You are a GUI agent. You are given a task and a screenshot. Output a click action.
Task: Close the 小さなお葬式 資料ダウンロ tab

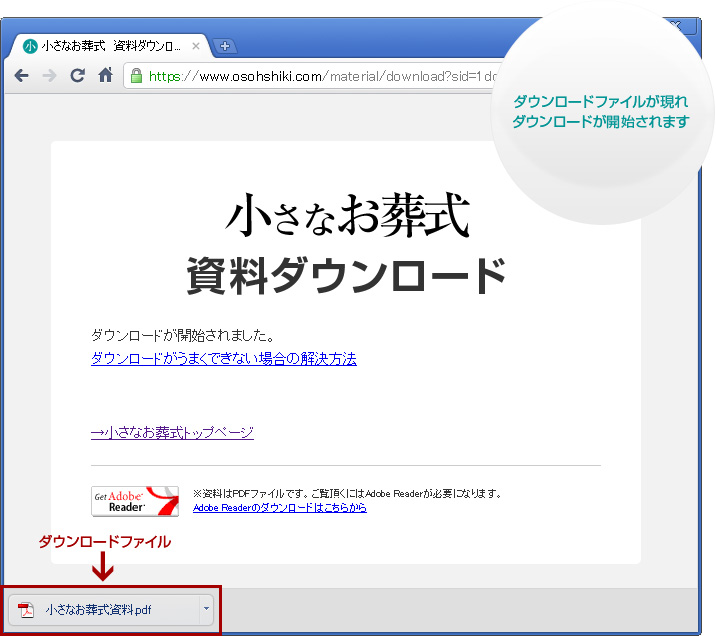196,46
